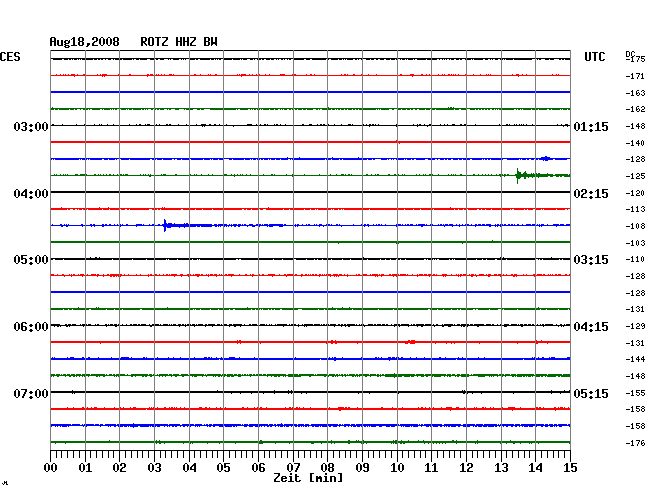Click the DC offset value '-176'
This screenshot has height=494, width=650.
[635, 443]
